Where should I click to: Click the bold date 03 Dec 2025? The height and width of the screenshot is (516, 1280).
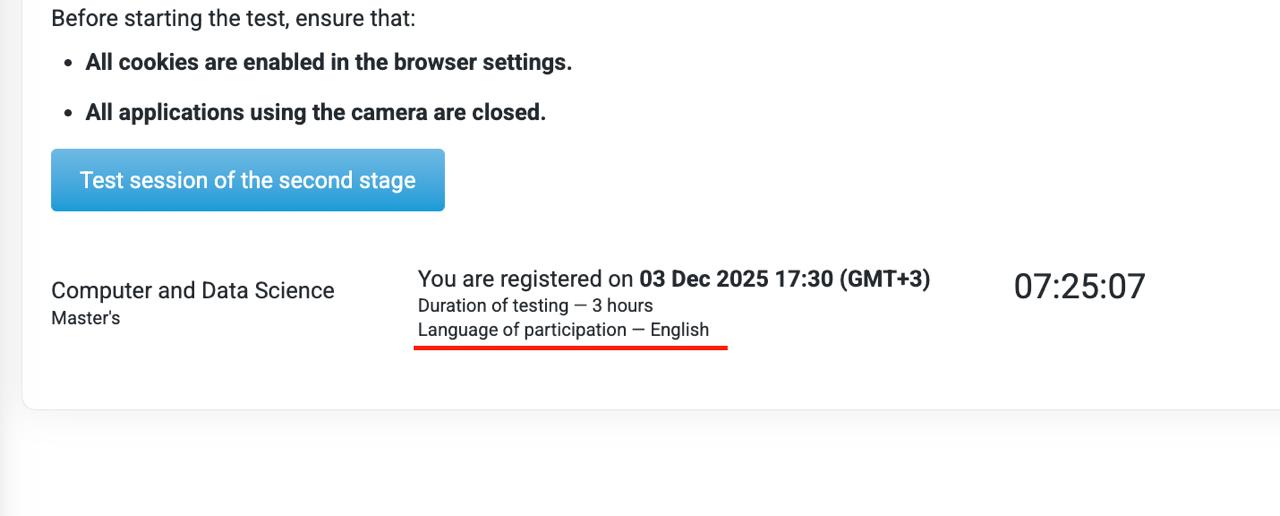702,279
